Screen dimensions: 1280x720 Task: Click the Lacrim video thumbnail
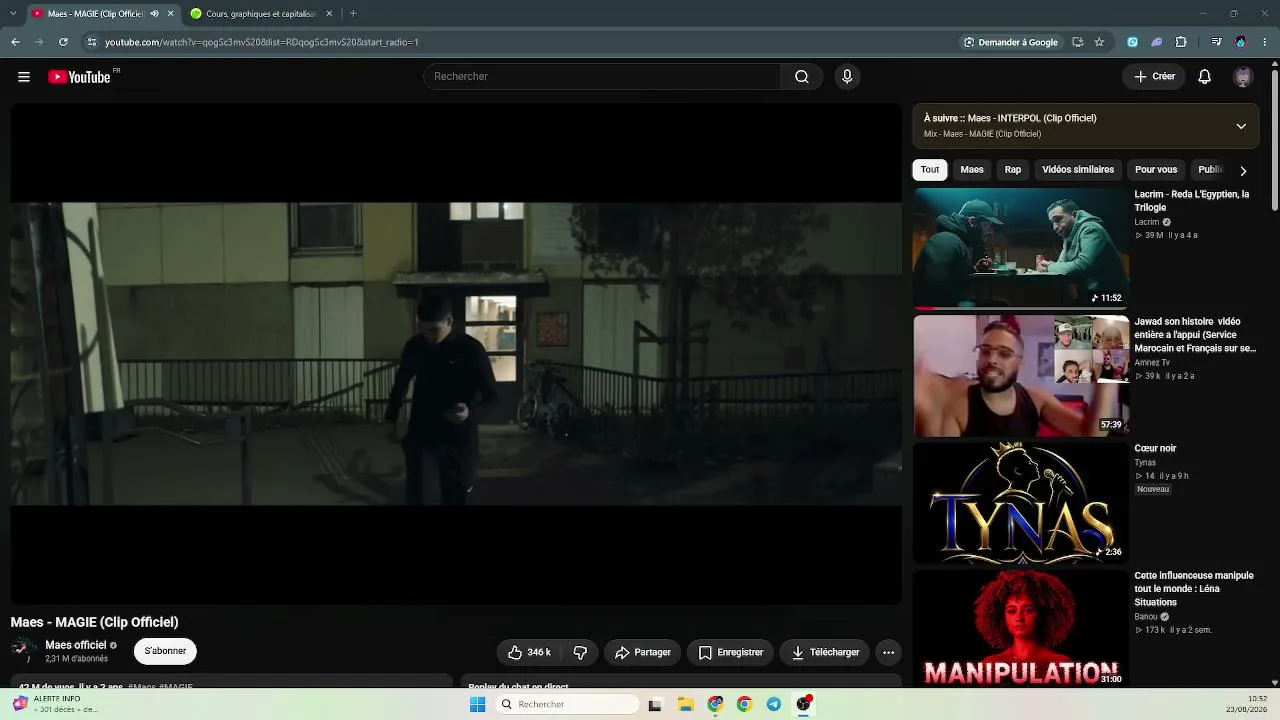pyautogui.click(x=1021, y=248)
